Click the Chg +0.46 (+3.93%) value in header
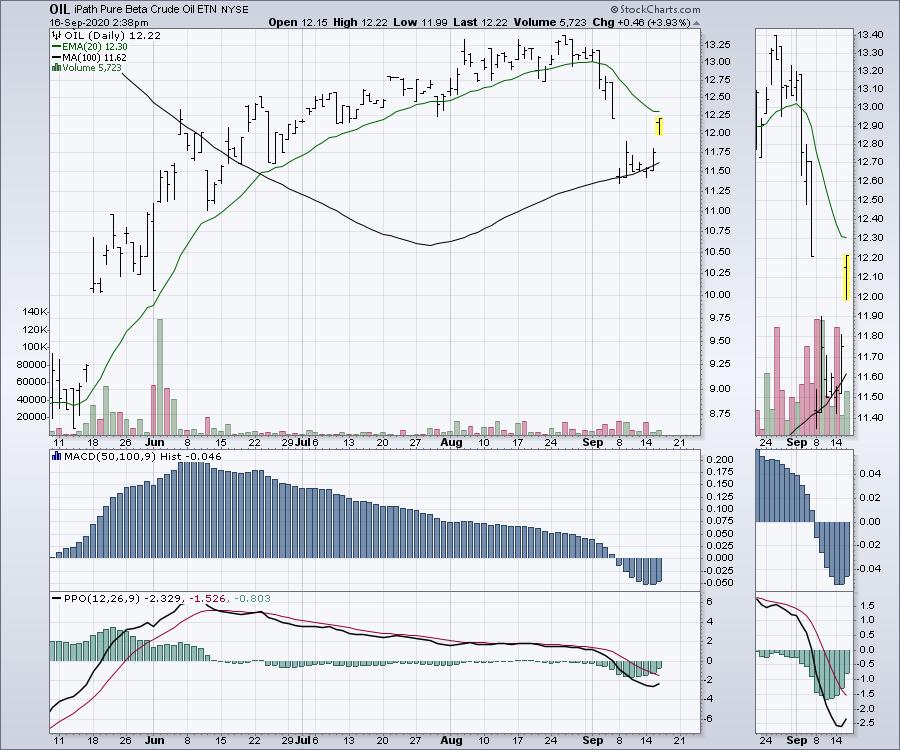This screenshot has width=900, height=750. coord(630,21)
